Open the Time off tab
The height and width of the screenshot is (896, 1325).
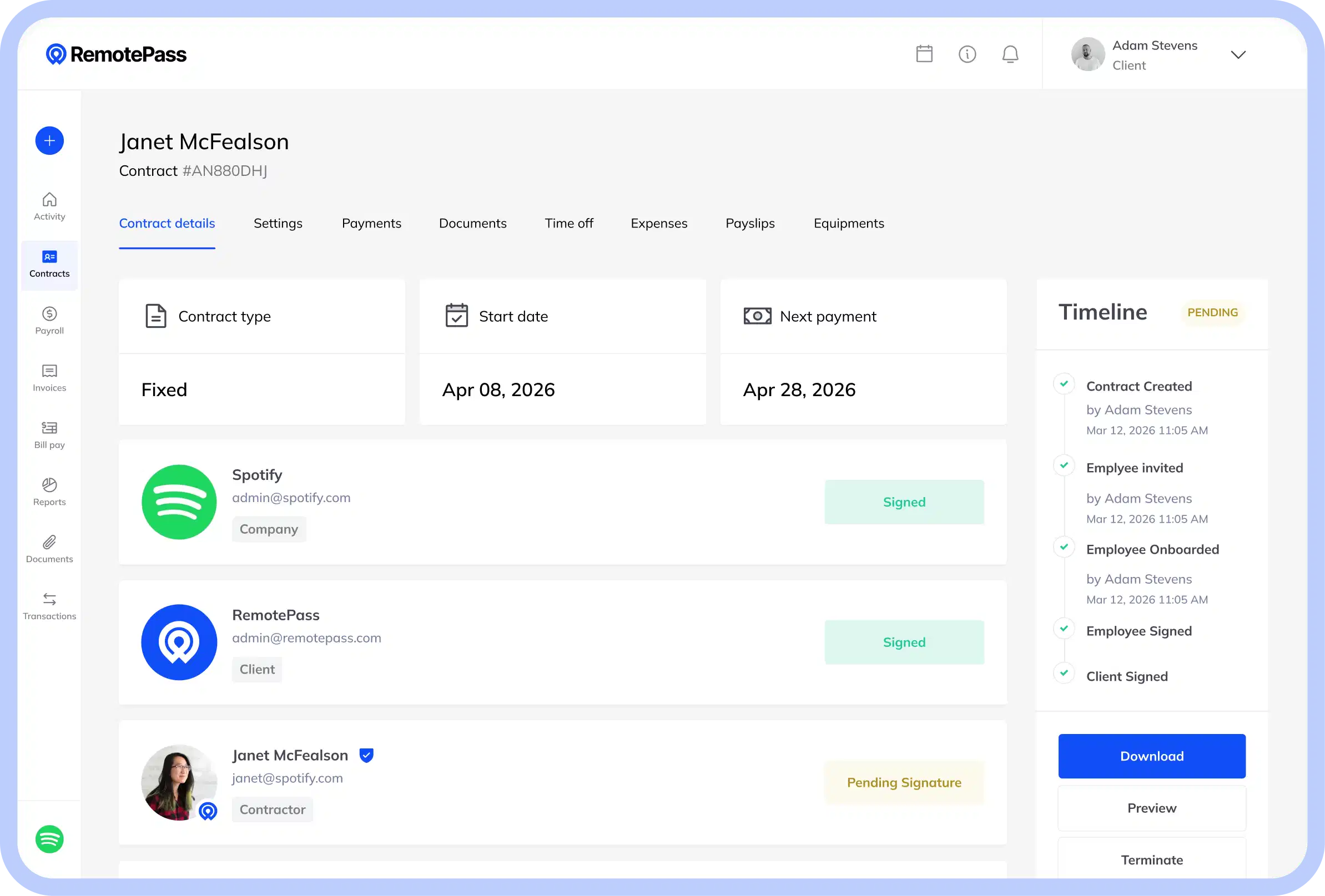click(568, 224)
